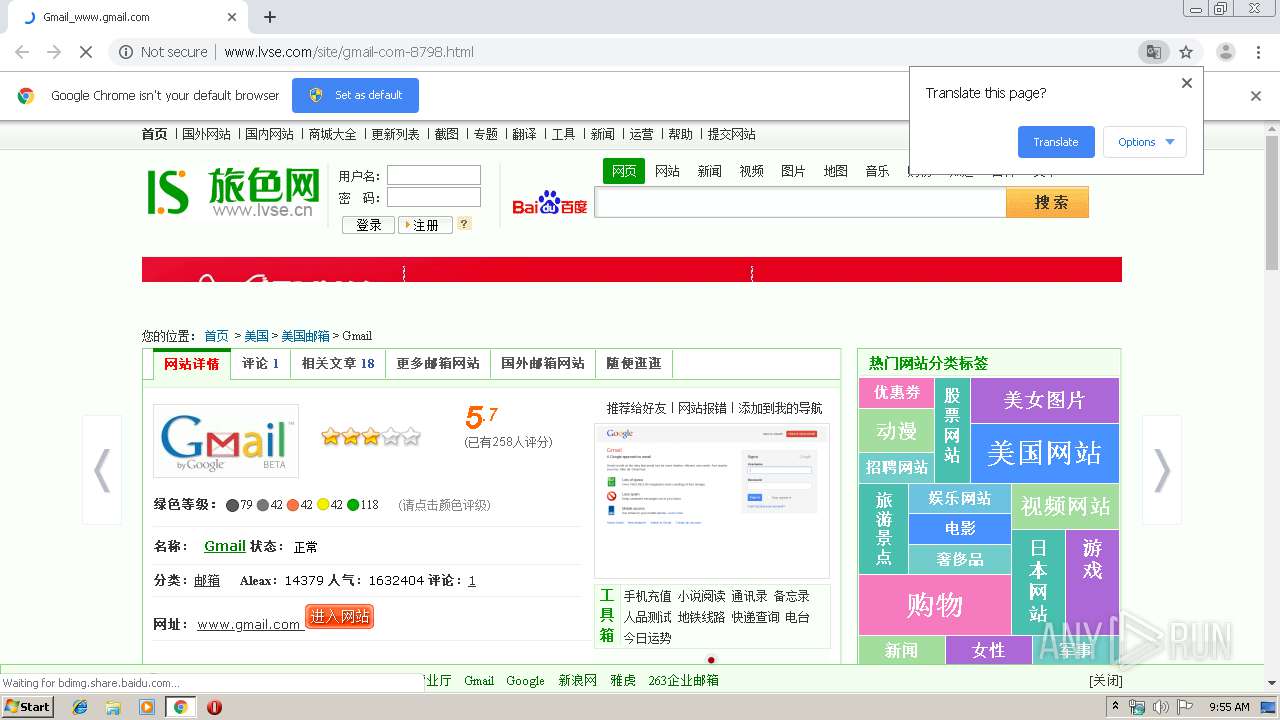Open Chrome three-dot menu

tap(1258, 52)
